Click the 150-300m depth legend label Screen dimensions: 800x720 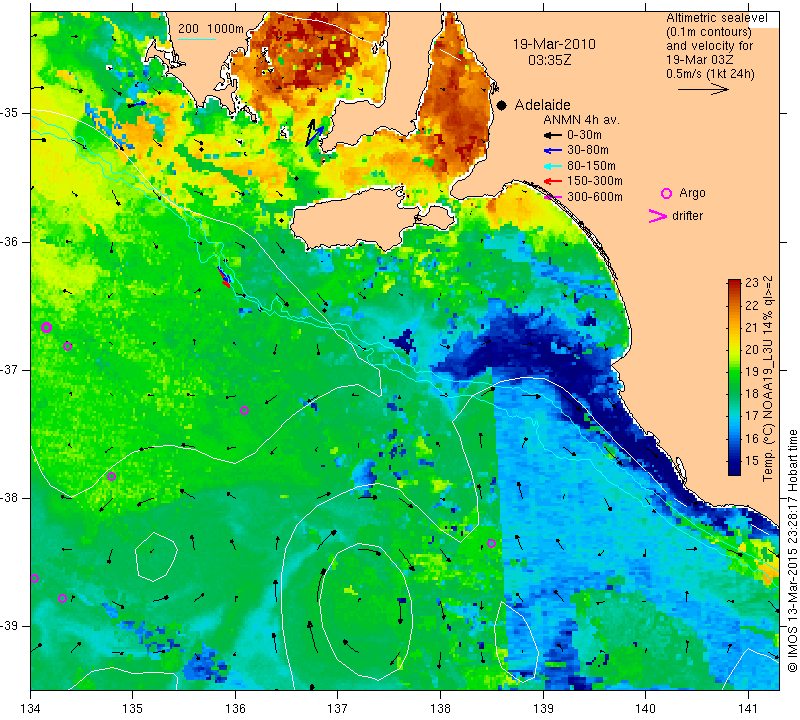594,181
